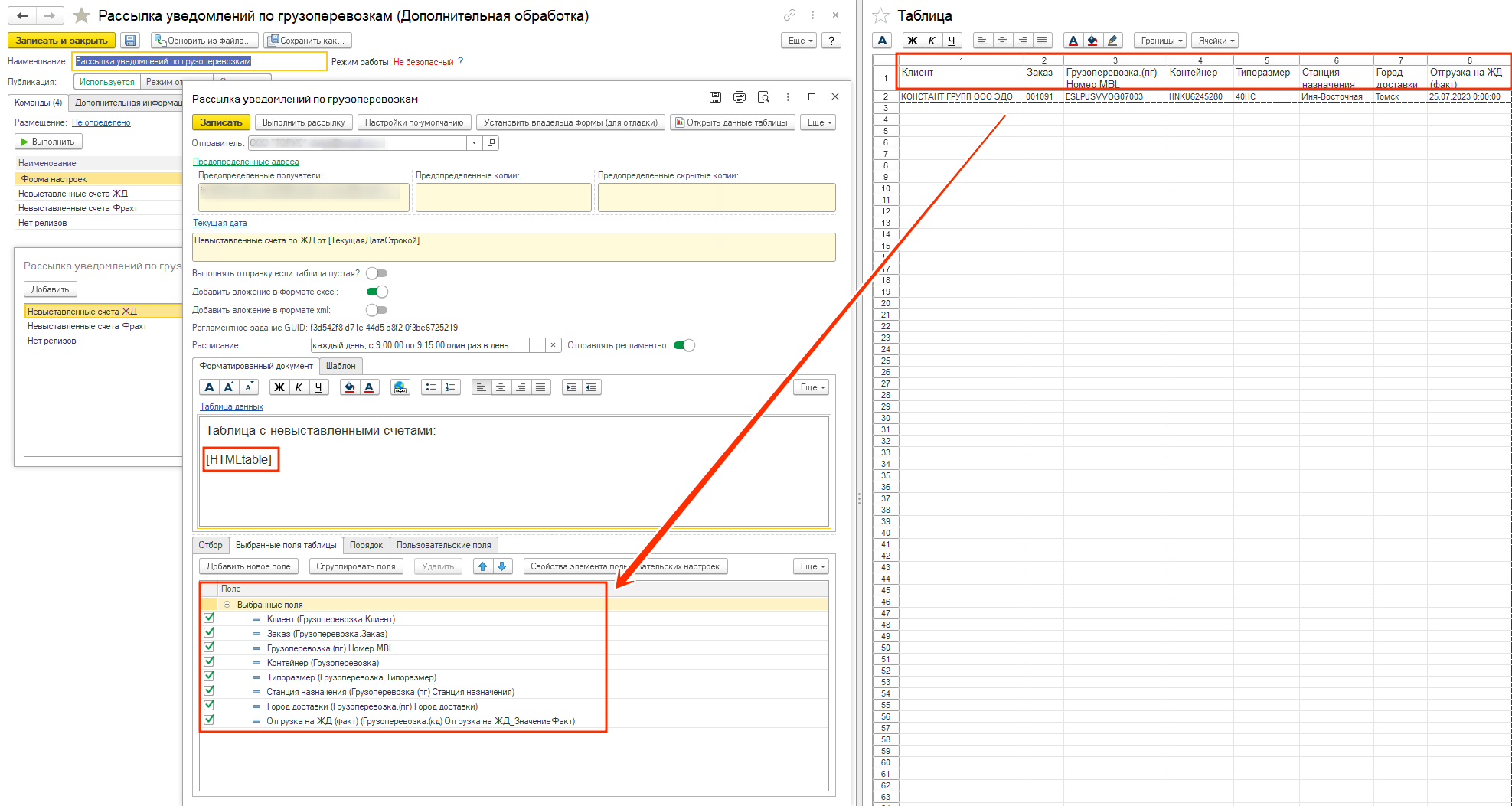Toggle bold Ж in Таблица window
1512x806 pixels.
click(913, 41)
